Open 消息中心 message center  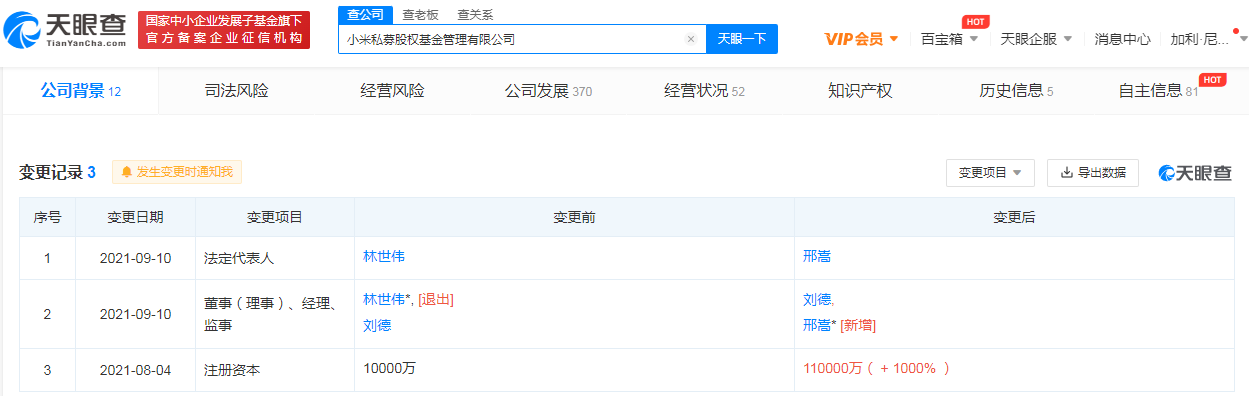coord(1122,39)
